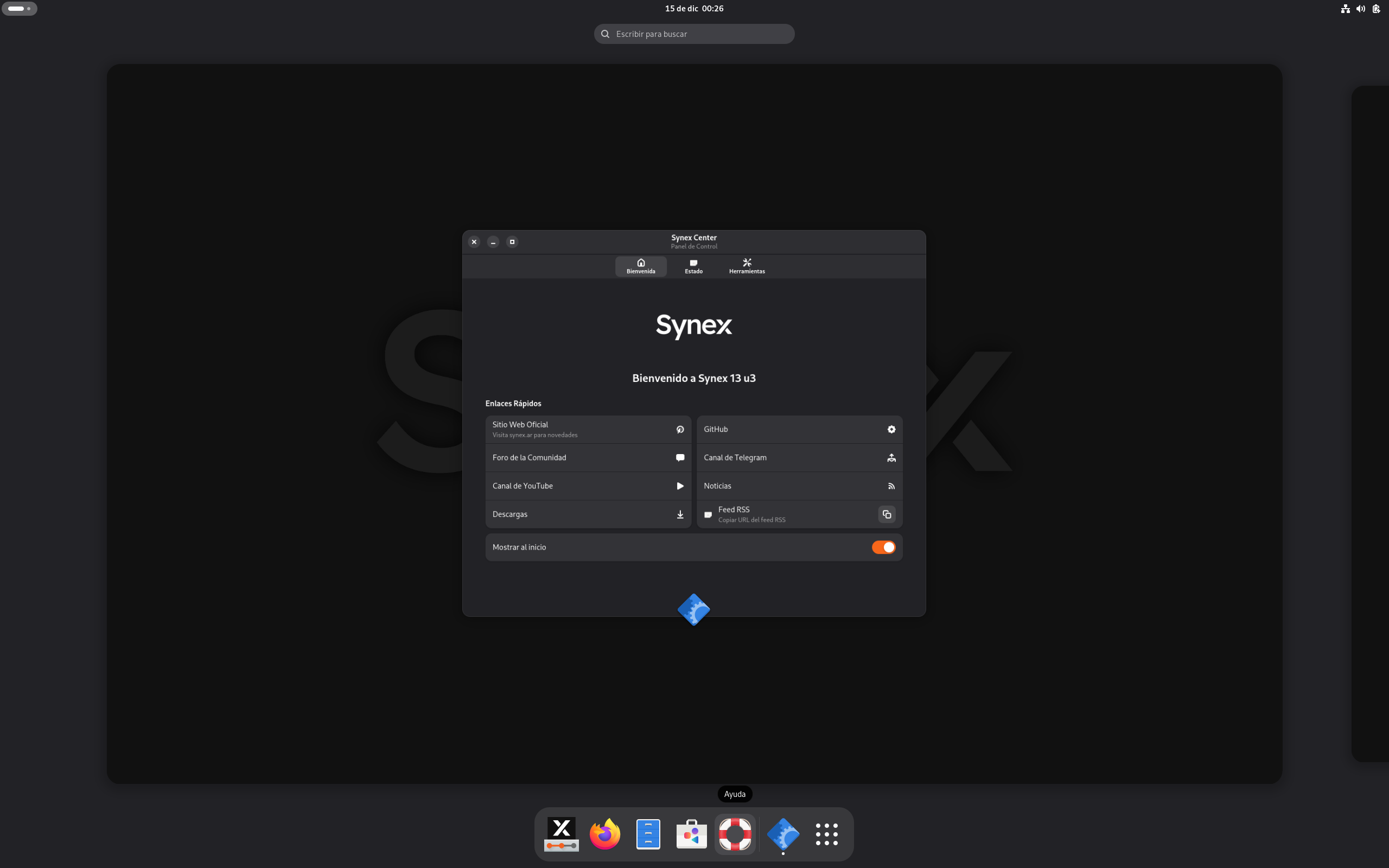Activate Synex Center from the dock
1389x868 pixels.
[783, 834]
